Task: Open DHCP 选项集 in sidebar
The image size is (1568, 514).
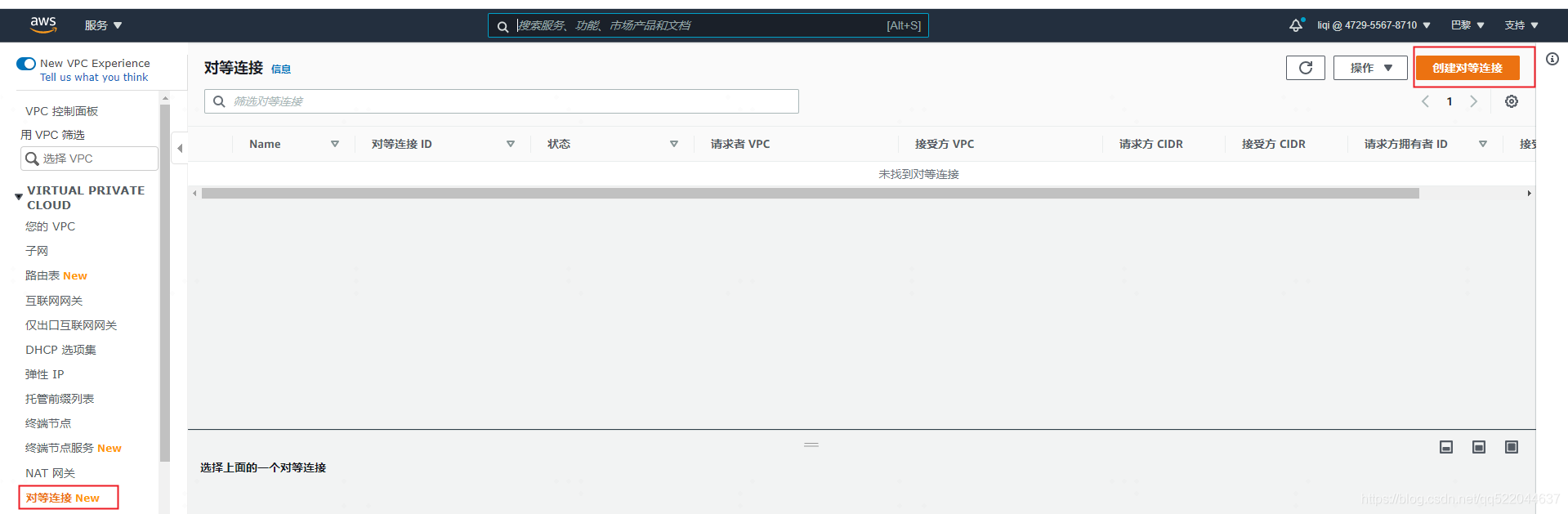Action: click(60, 350)
